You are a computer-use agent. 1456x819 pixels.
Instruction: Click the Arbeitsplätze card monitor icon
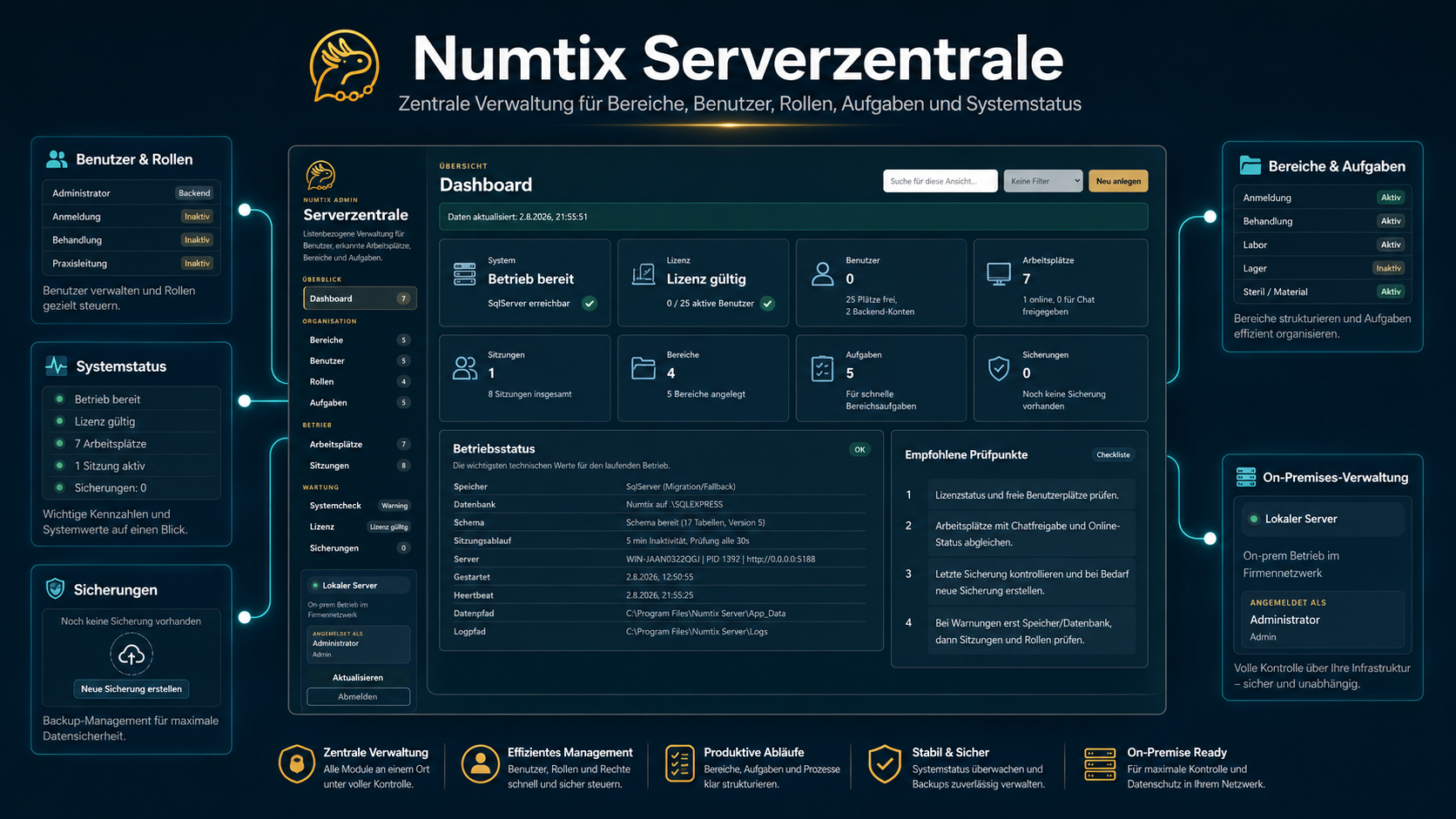coord(999,274)
